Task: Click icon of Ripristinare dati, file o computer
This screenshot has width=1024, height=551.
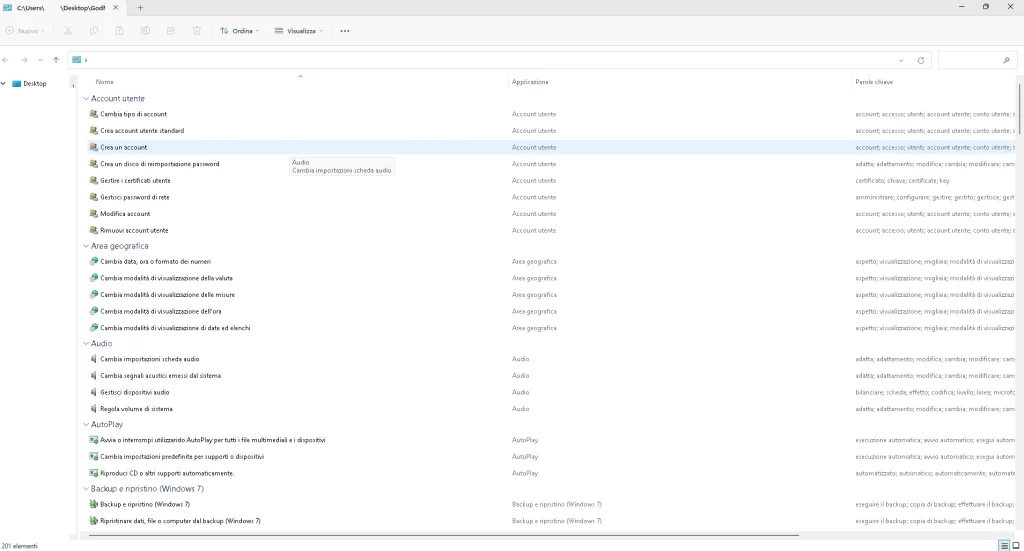Action: coord(93,521)
